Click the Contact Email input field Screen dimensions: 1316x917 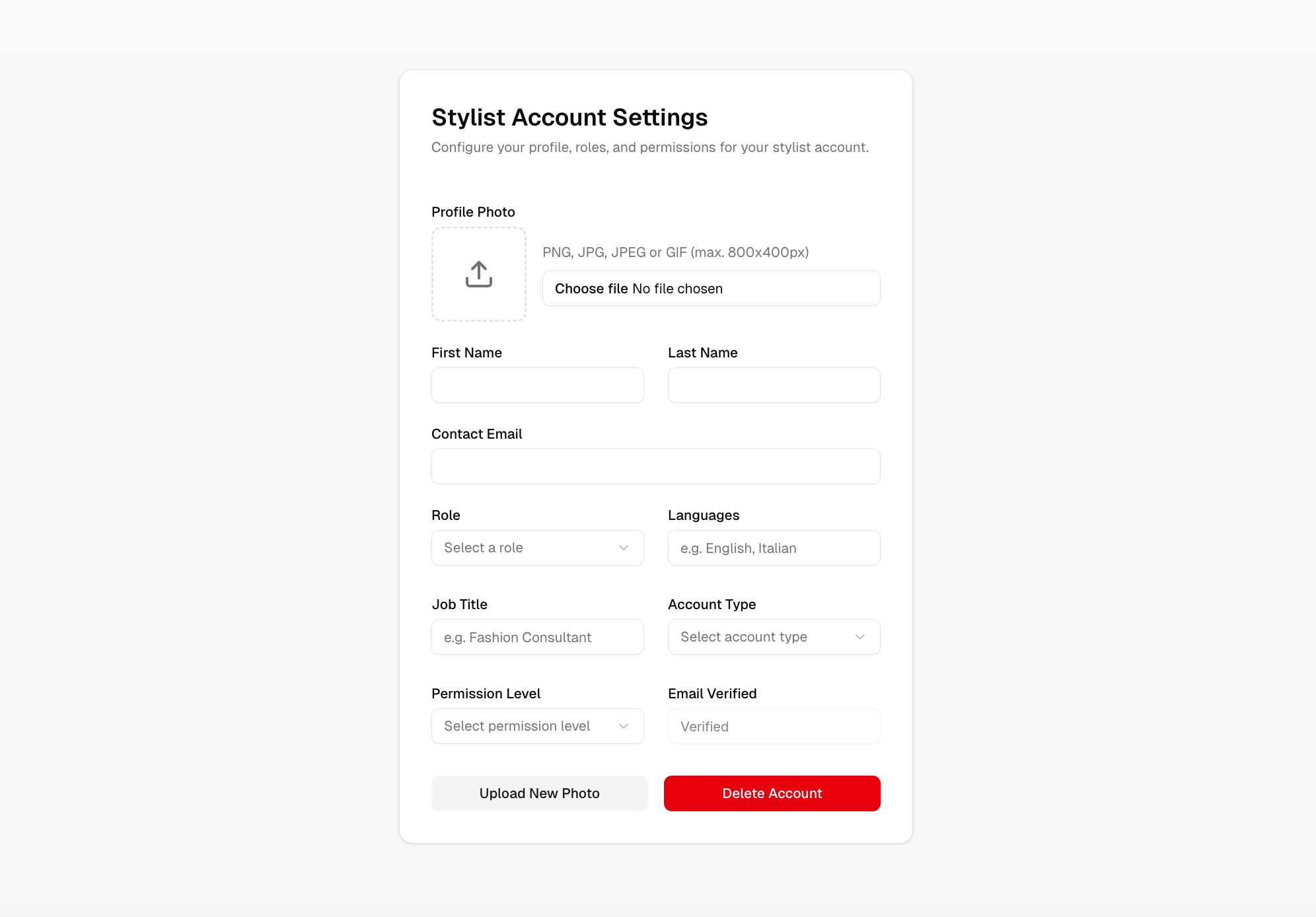point(655,466)
